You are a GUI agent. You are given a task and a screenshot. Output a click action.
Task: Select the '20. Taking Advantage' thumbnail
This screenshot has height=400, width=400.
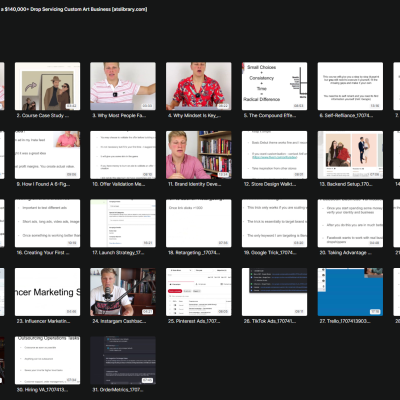tap(350, 223)
